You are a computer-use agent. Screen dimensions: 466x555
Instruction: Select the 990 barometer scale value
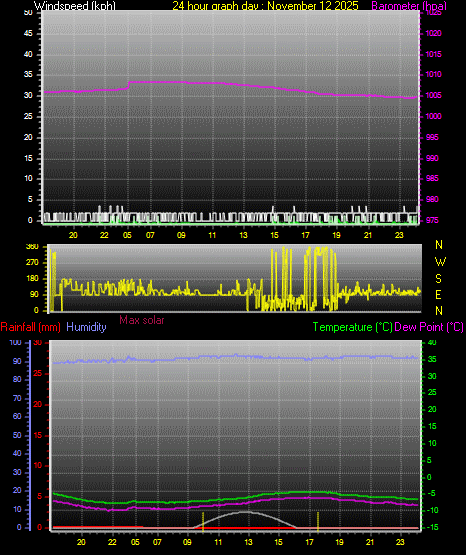pos(432,158)
